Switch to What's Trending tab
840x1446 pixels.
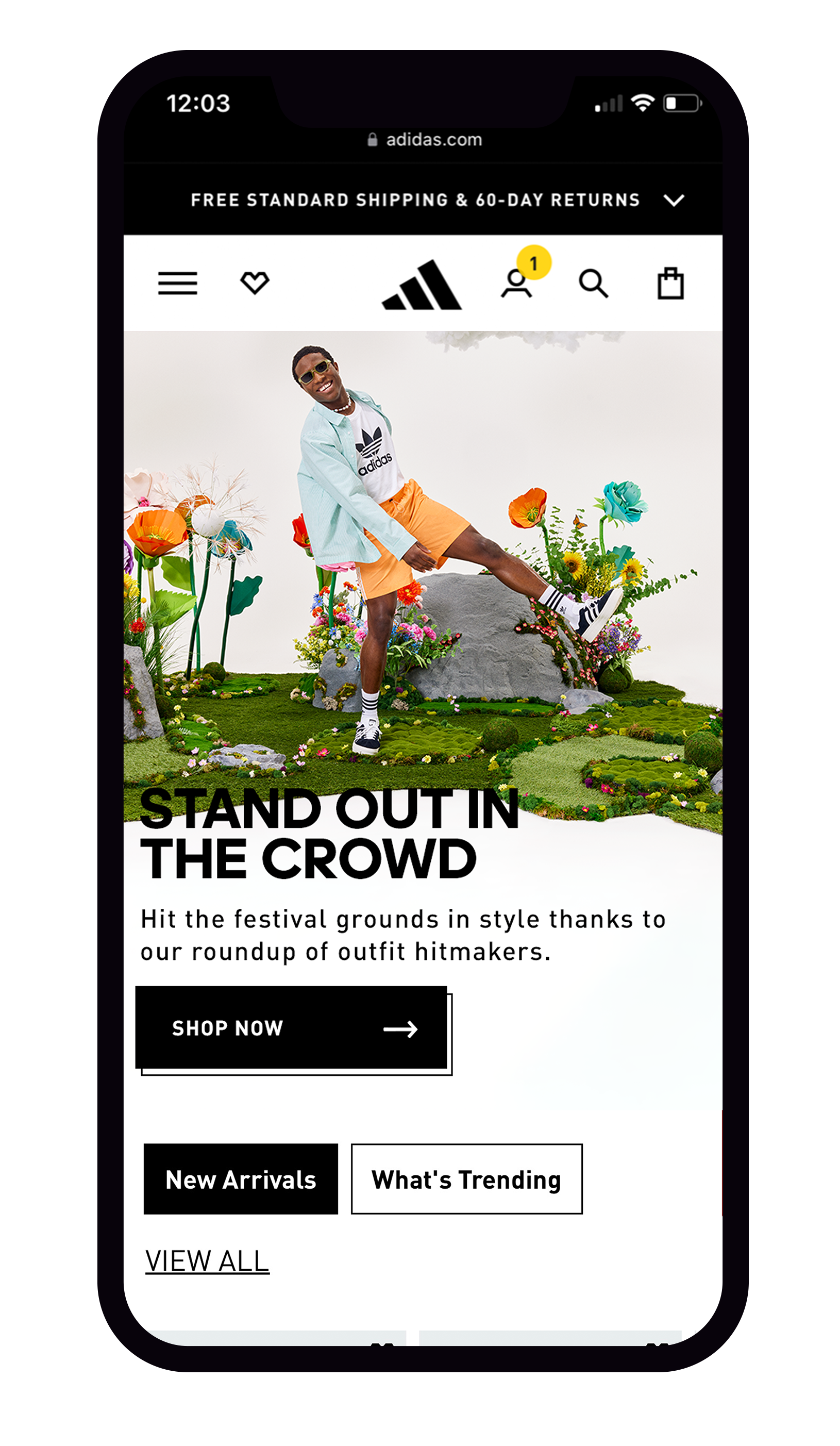(x=466, y=1179)
